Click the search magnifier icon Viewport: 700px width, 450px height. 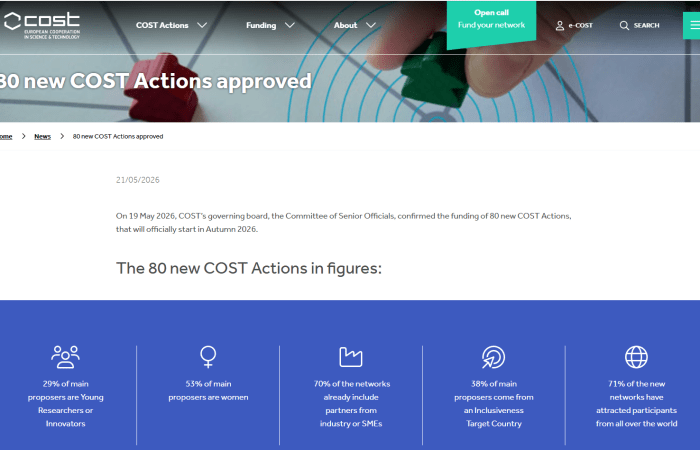(x=624, y=25)
